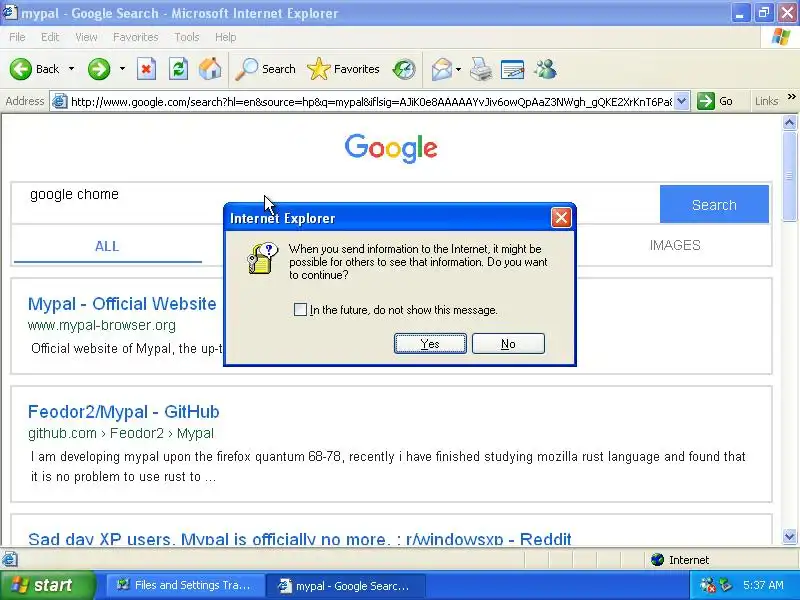Open the Favorites menu
This screenshot has width=800, height=600.
pos(136,37)
